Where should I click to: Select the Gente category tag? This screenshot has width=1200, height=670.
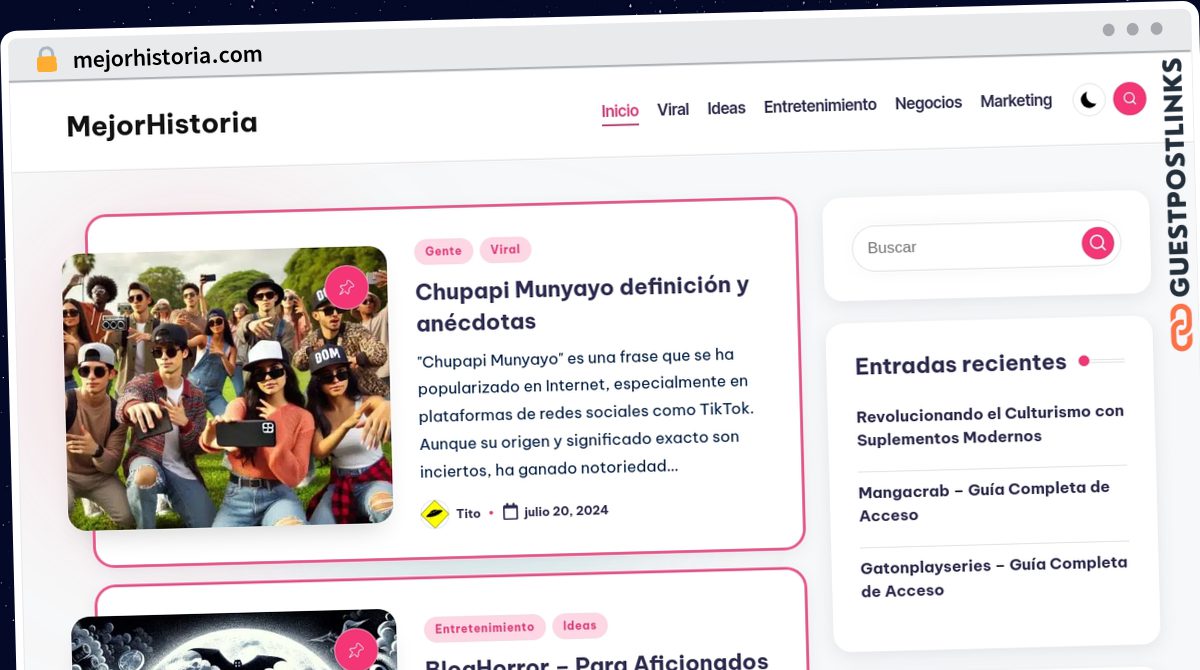coord(443,251)
